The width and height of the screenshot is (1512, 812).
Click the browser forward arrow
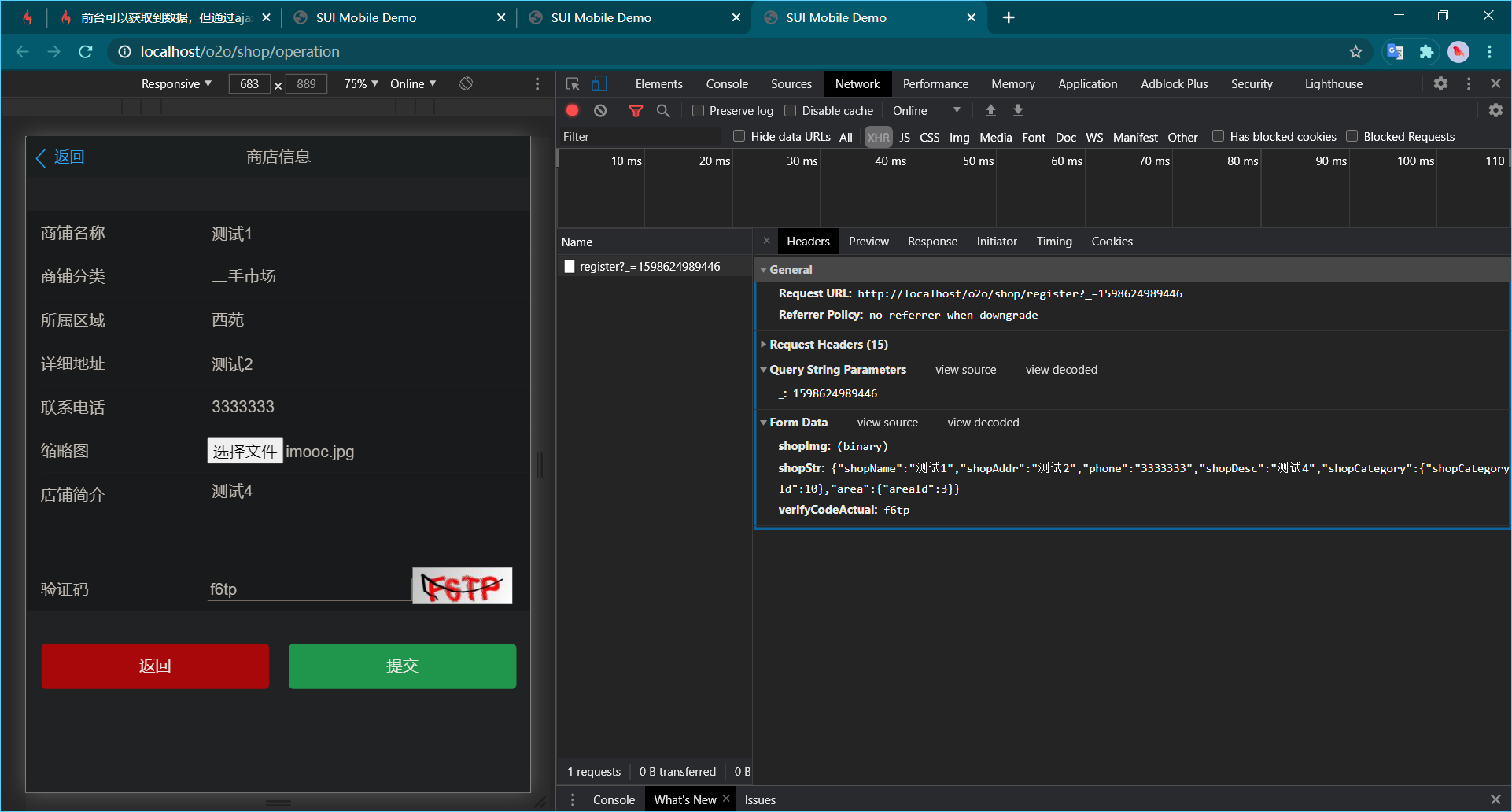coord(53,52)
